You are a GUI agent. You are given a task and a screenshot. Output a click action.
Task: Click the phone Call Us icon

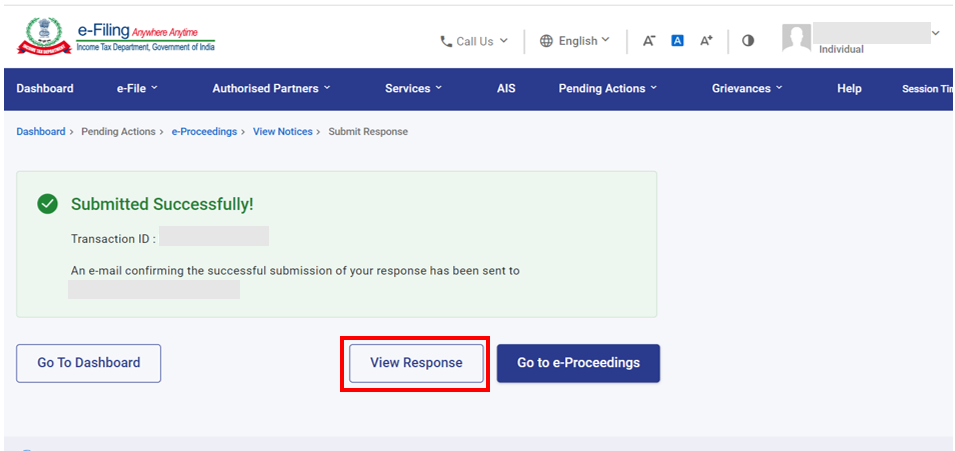[x=446, y=41]
